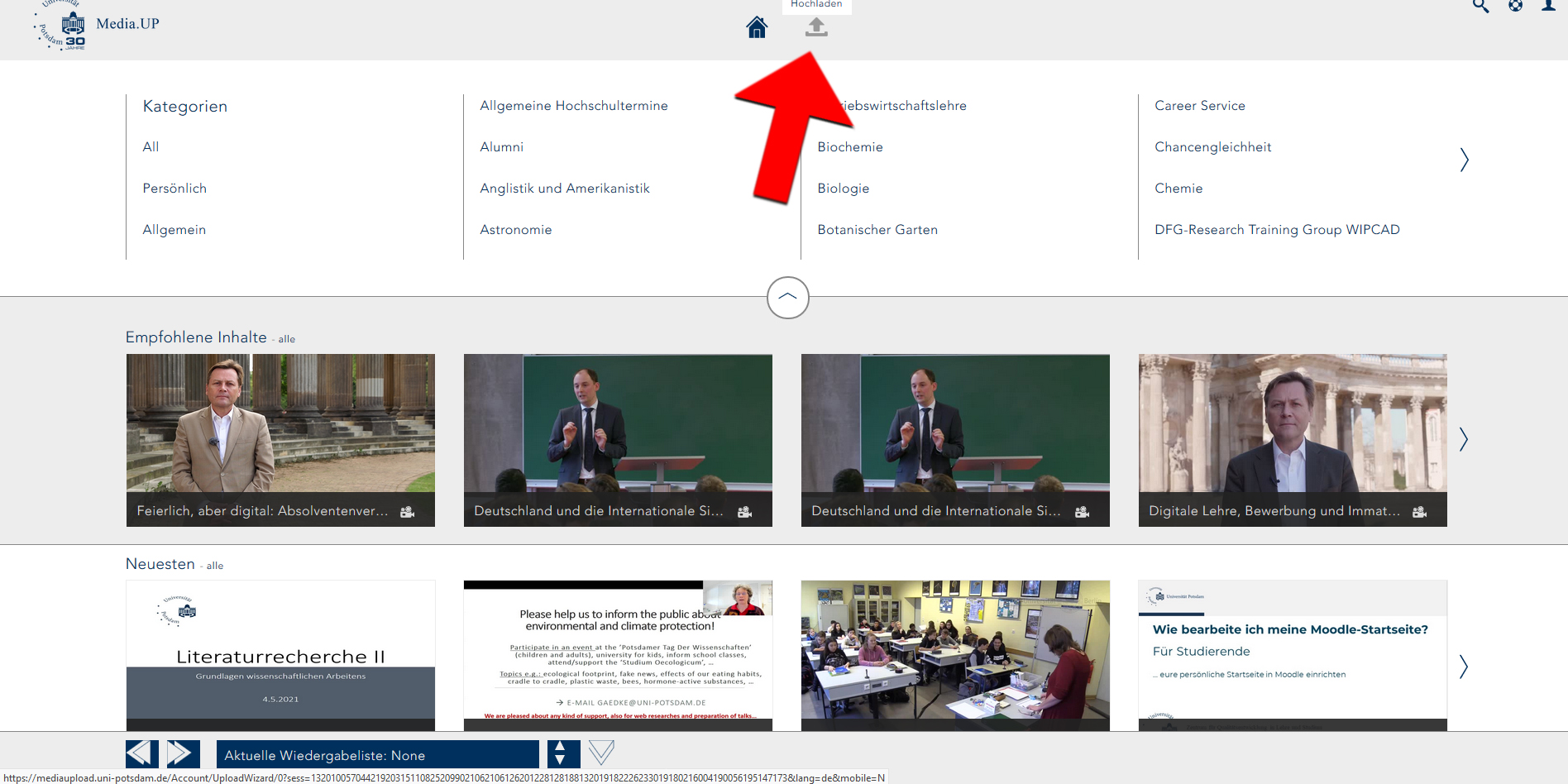Select the Biochemie category
Screen dimensions: 1568x784
click(849, 147)
